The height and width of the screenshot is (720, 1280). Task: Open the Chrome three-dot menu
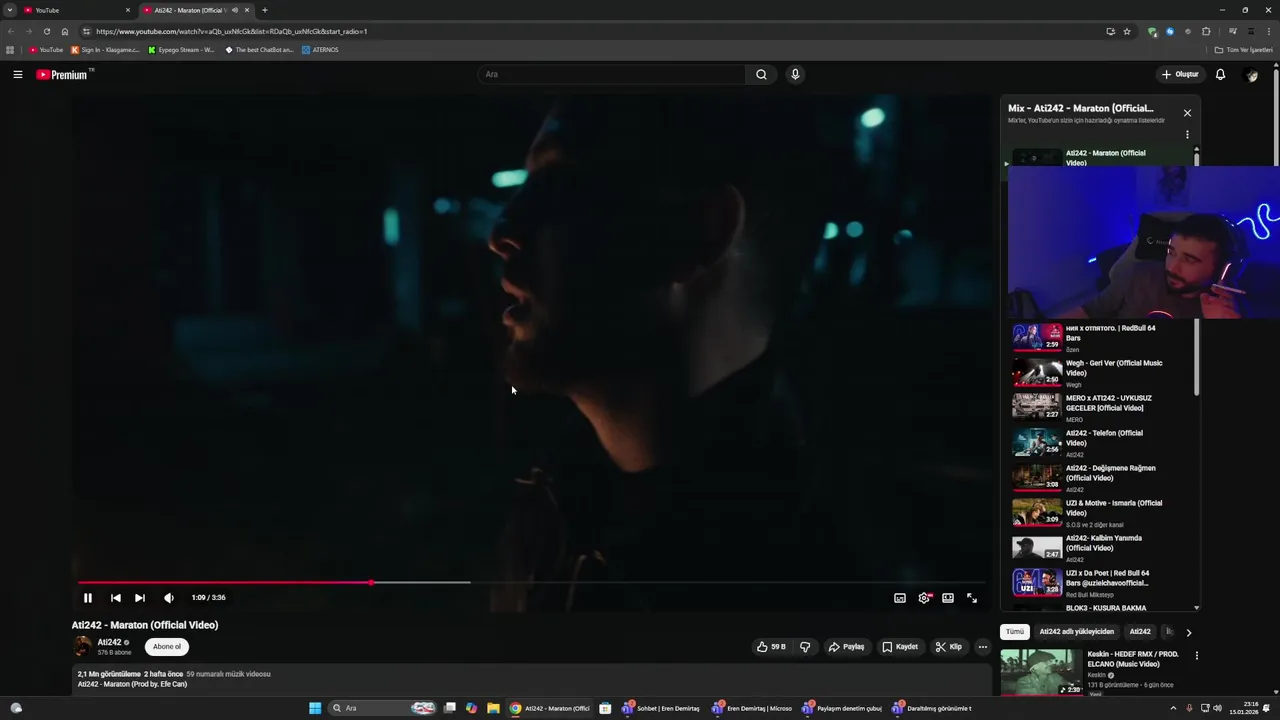point(1268,31)
